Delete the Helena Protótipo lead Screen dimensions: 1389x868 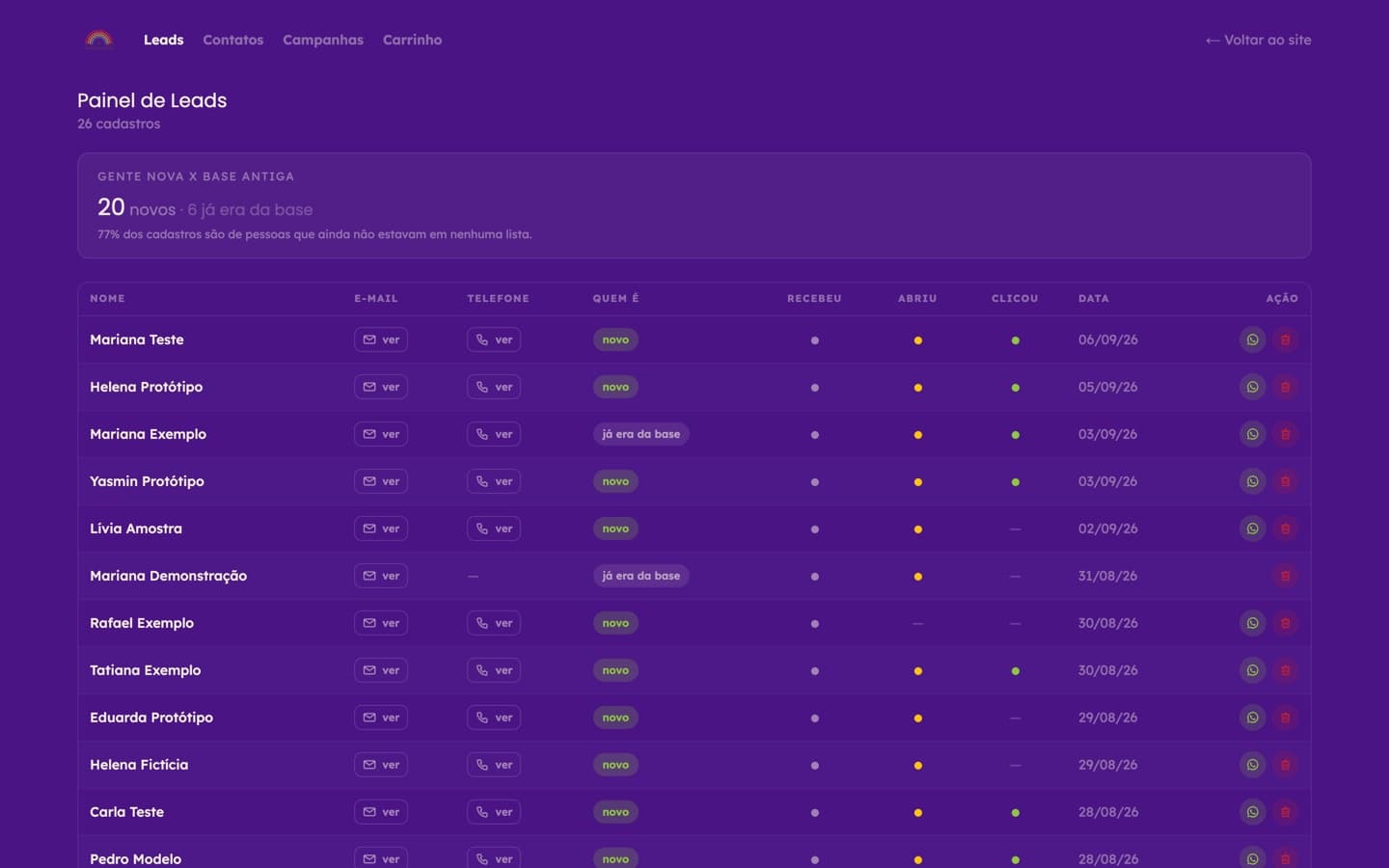(x=1285, y=387)
